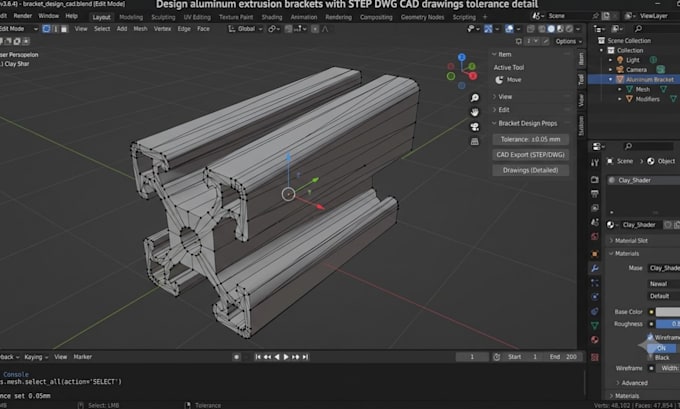This screenshot has width=680, height=409.
Task: Open Global transform orientation dropdown
Action: (x=245, y=29)
